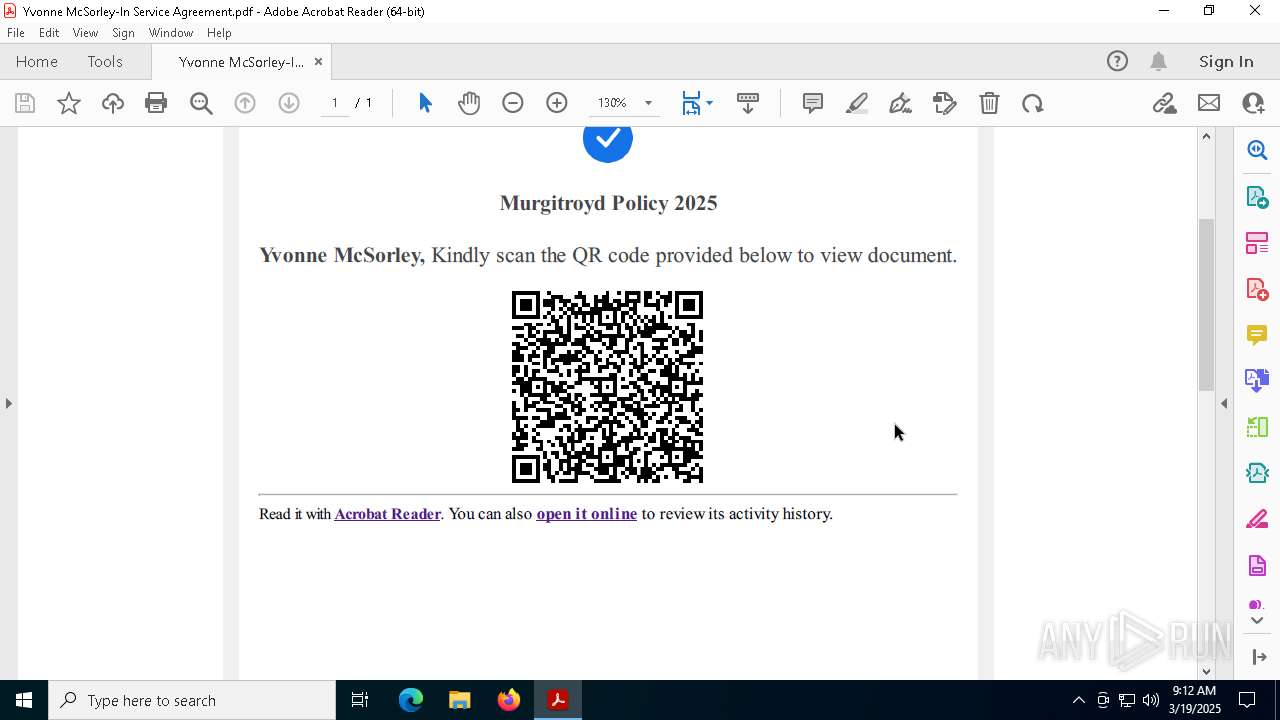Viewport: 1280px width, 720px height.
Task: Open Microsoft Edge from taskbar
Action: click(x=411, y=700)
